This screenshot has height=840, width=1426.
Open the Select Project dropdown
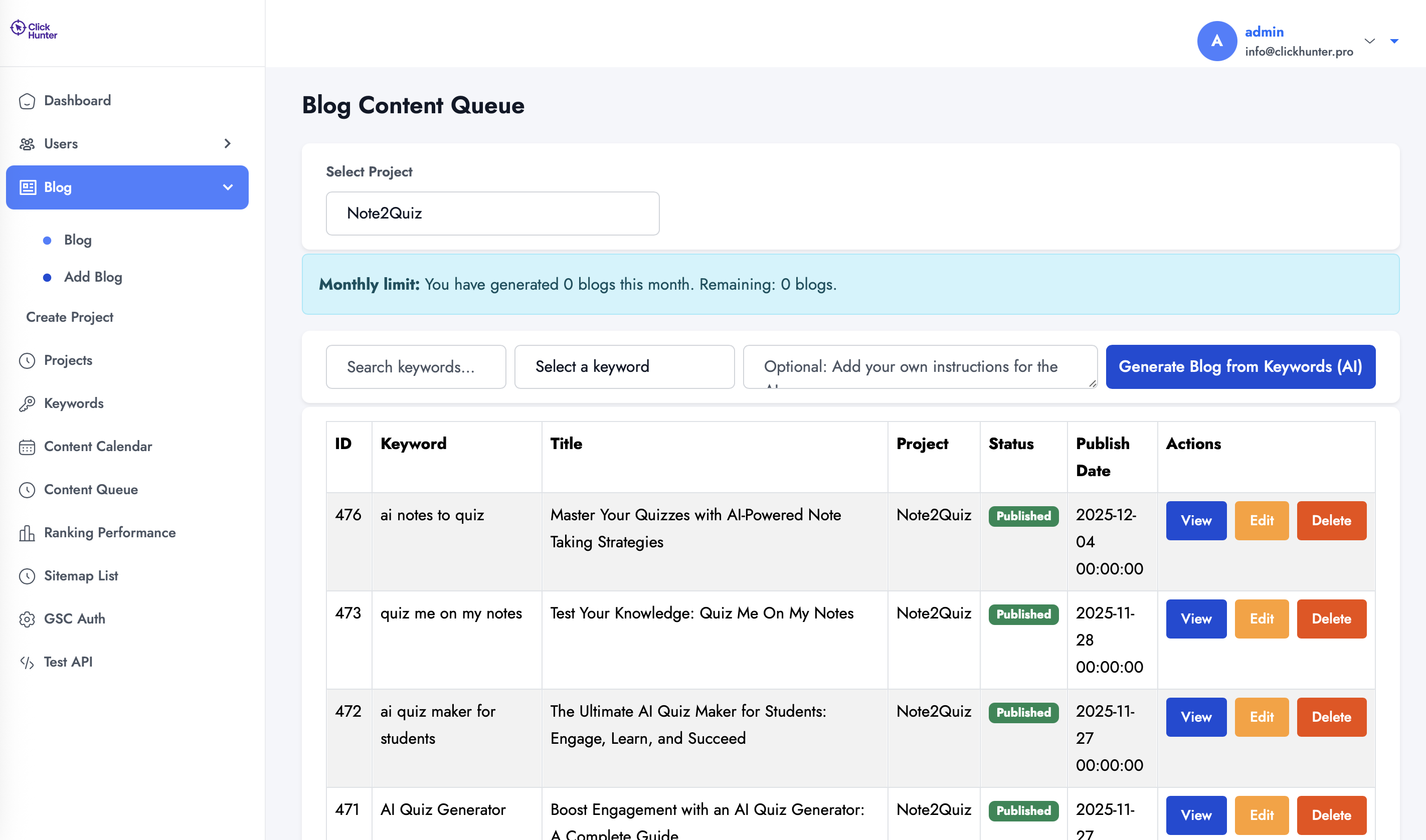click(492, 214)
